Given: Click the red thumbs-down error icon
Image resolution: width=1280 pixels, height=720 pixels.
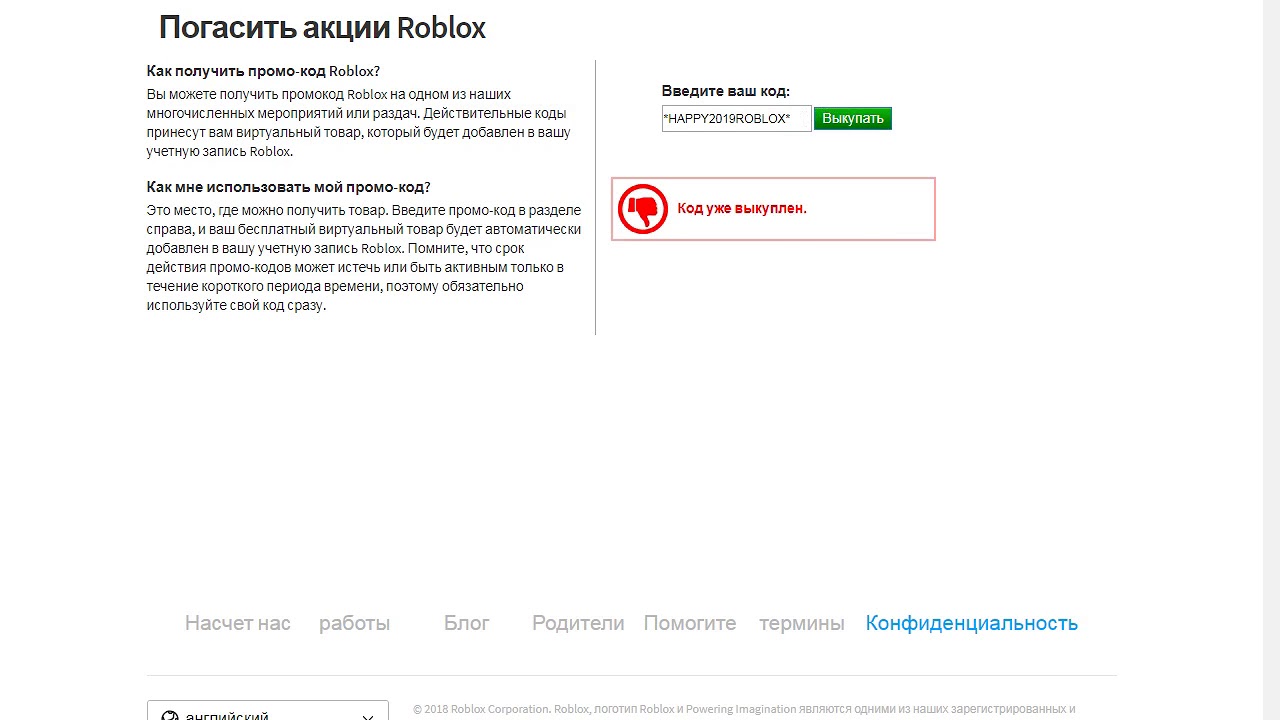Looking at the screenshot, I should [x=642, y=209].
